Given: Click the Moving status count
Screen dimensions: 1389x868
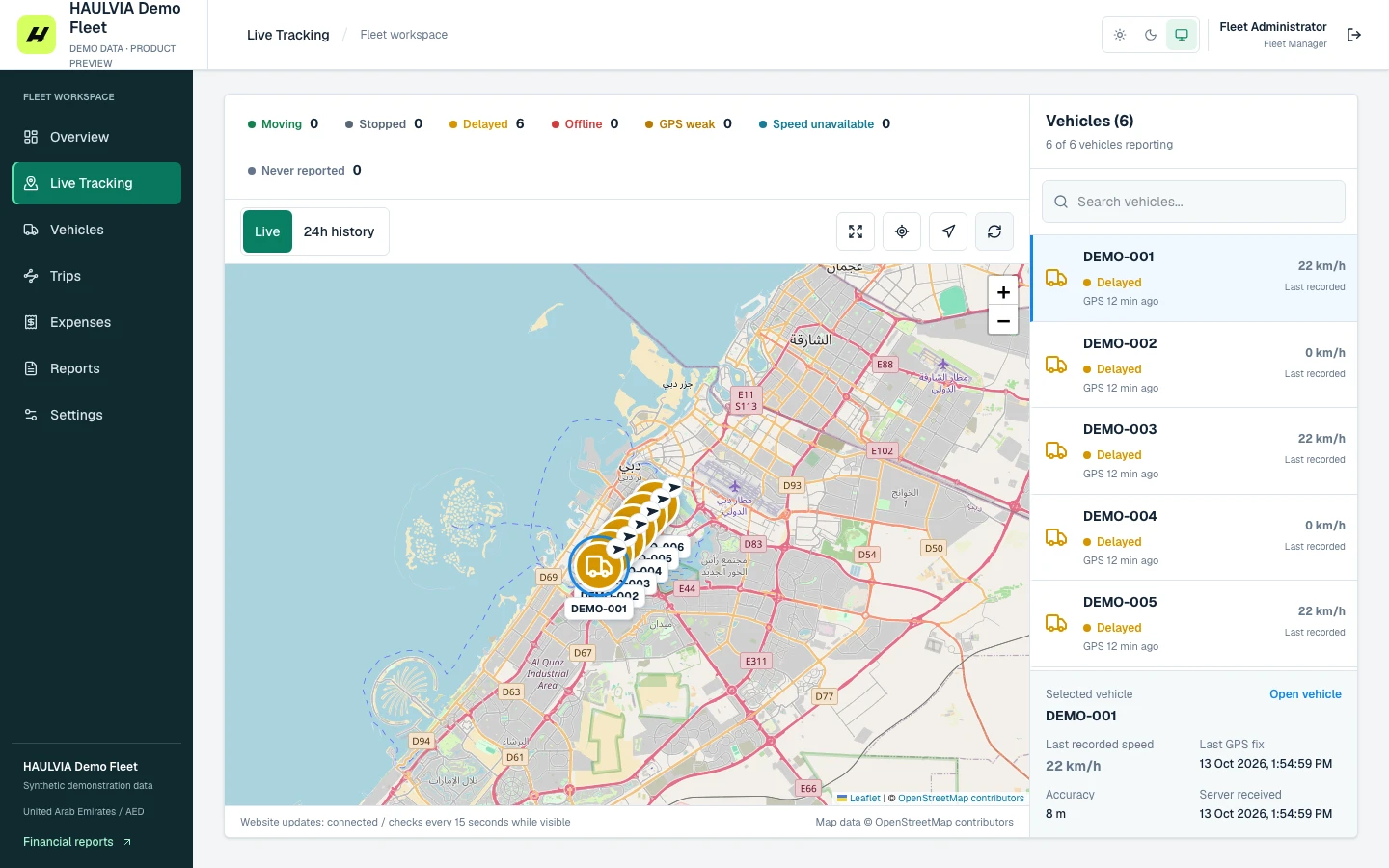Looking at the screenshot, I should pos(283,124).
